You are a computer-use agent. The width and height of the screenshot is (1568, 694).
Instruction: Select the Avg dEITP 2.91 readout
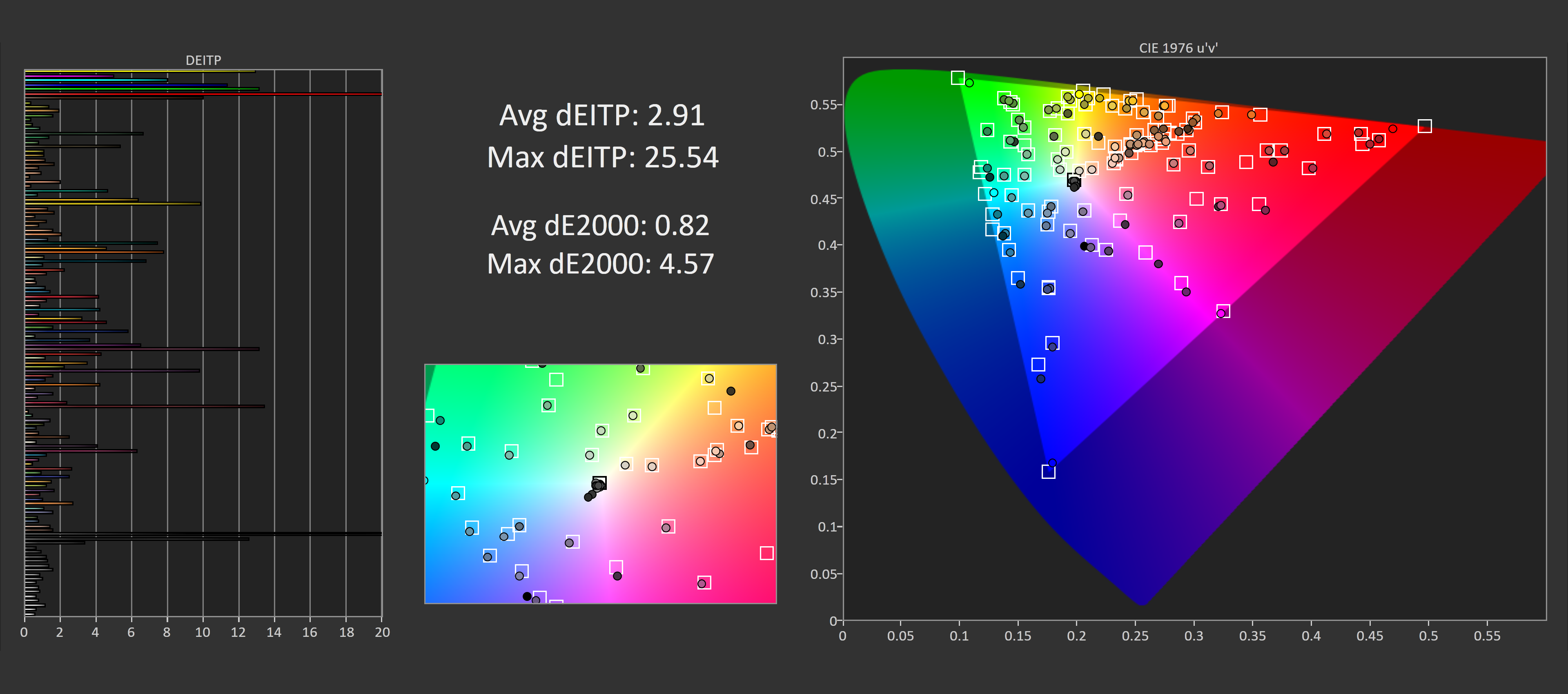click(x=601, y=115)
